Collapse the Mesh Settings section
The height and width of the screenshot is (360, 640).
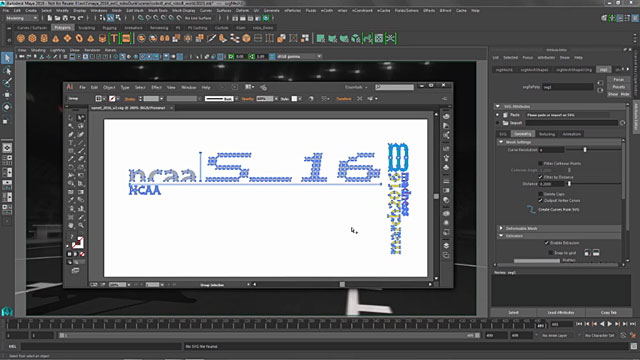[x=501, y=142]
